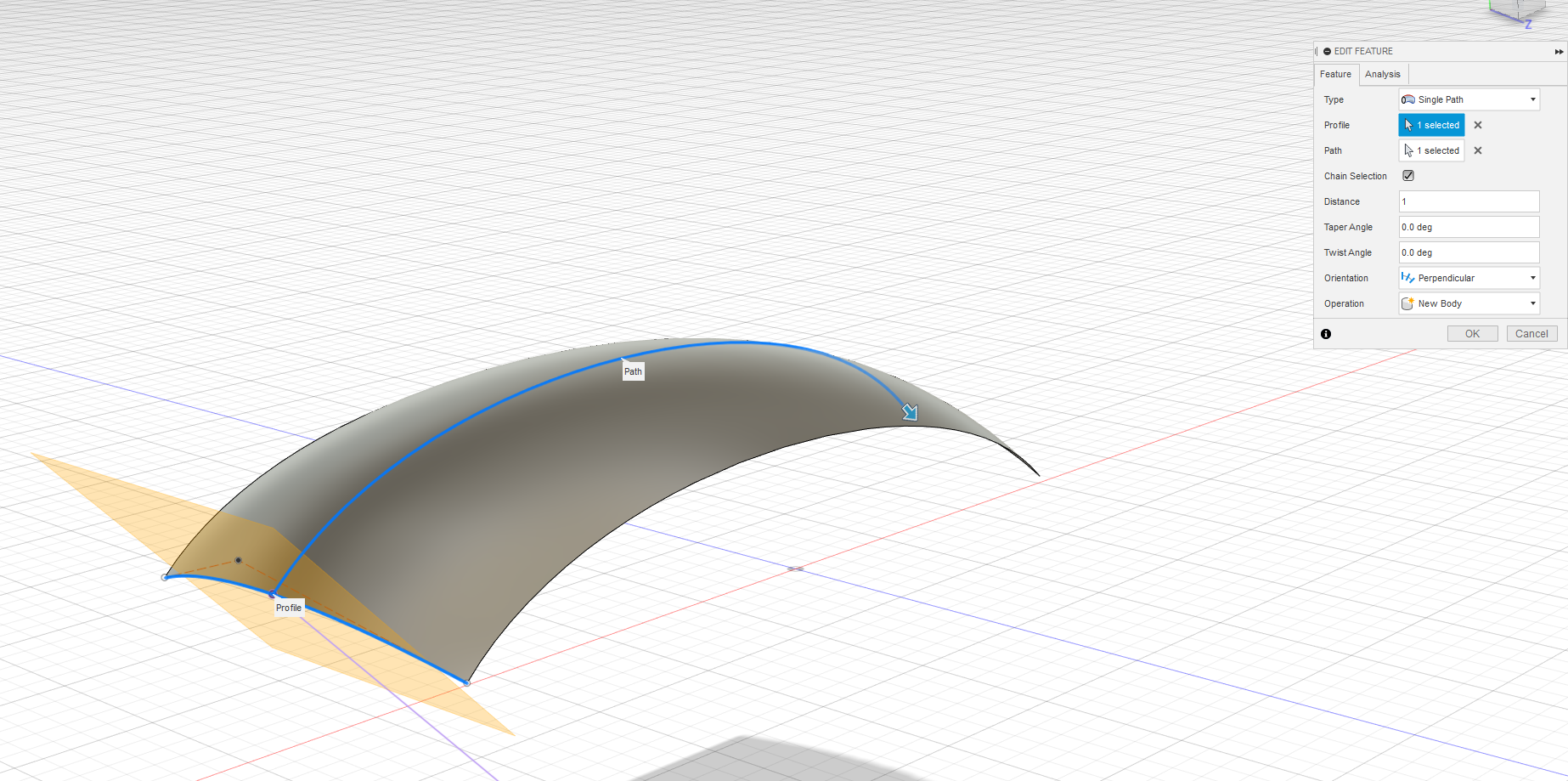Clear the Profile selection with its X

(x=1478, y=125)
